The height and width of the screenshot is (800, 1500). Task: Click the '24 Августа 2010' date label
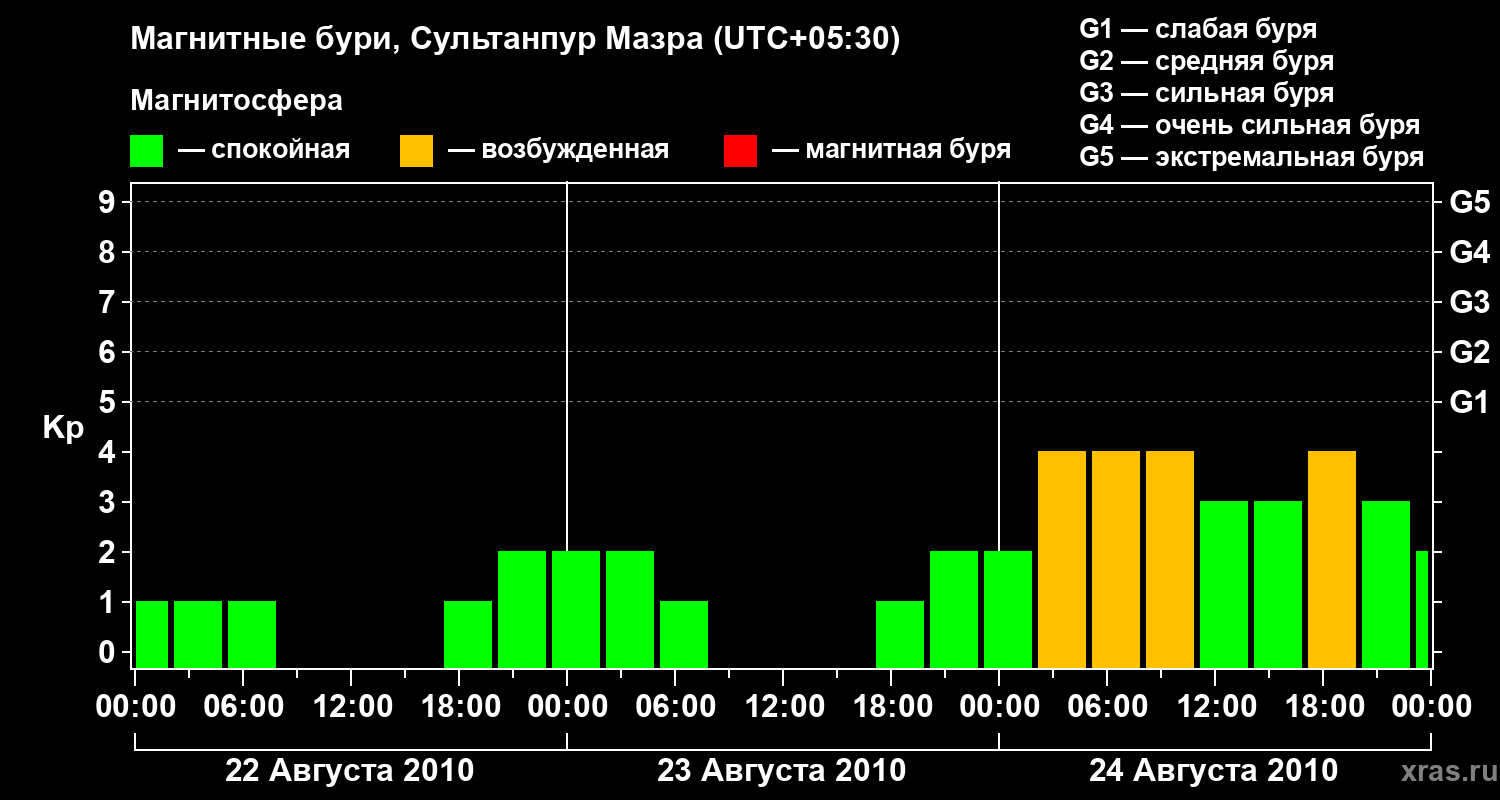tap(1213, 770)
